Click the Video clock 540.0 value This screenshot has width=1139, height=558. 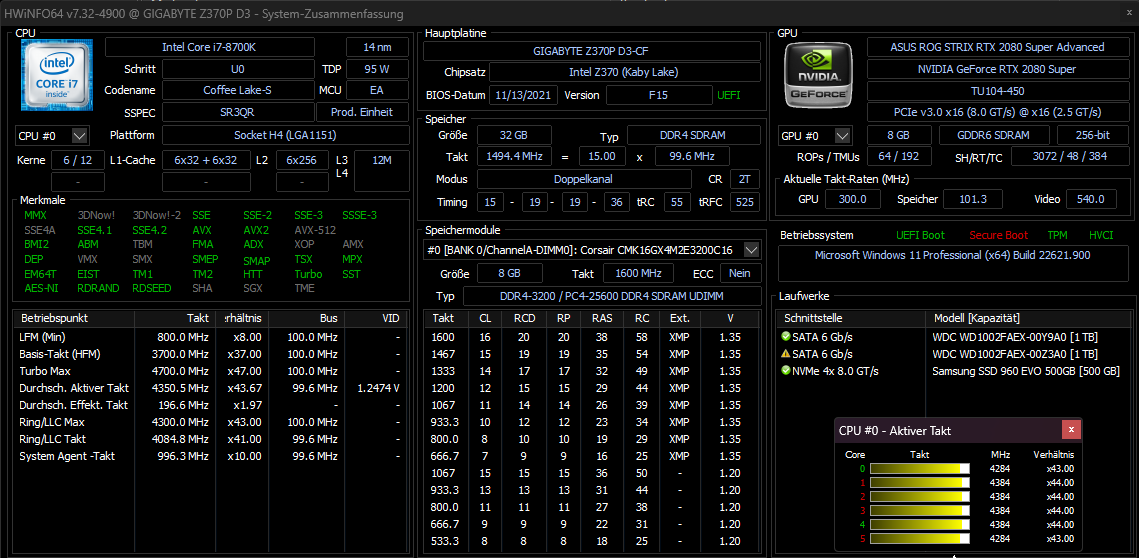click(1090, 199)
